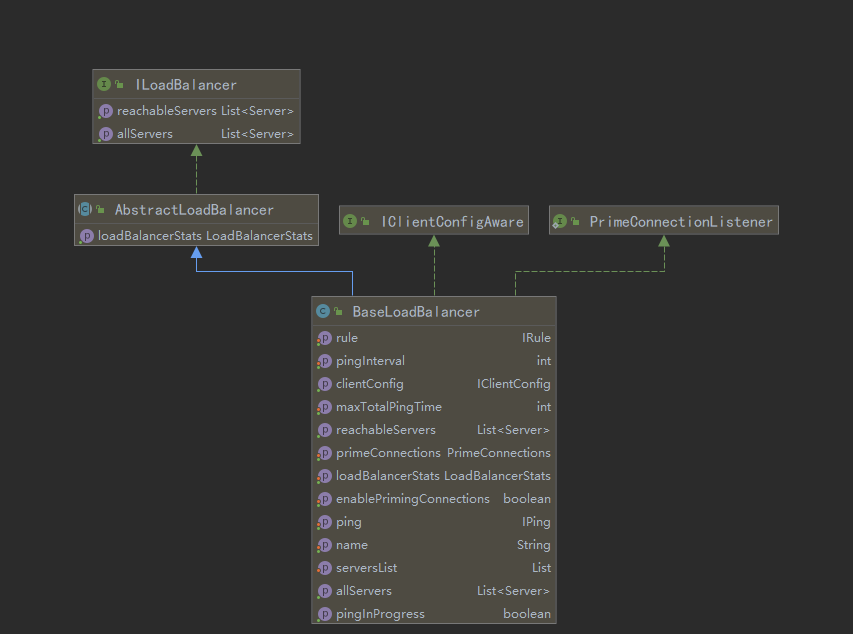This screenshot has height=634, width=853.
Task: Click the AbstractLoadBalancer abstract class icon
Action: (x=85, y=210)
